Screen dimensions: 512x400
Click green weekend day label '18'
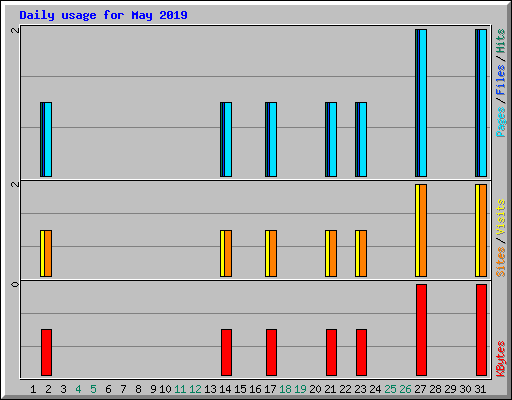(x=285, y=389)
